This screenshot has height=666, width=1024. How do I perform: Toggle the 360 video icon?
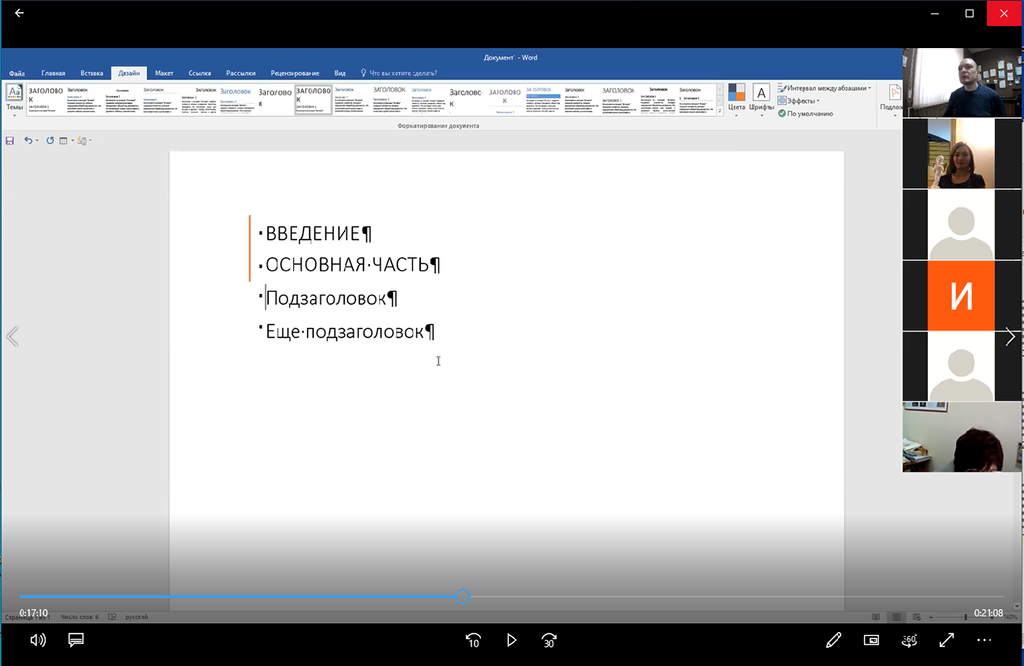pyautogui.click(x=909, y=641)
